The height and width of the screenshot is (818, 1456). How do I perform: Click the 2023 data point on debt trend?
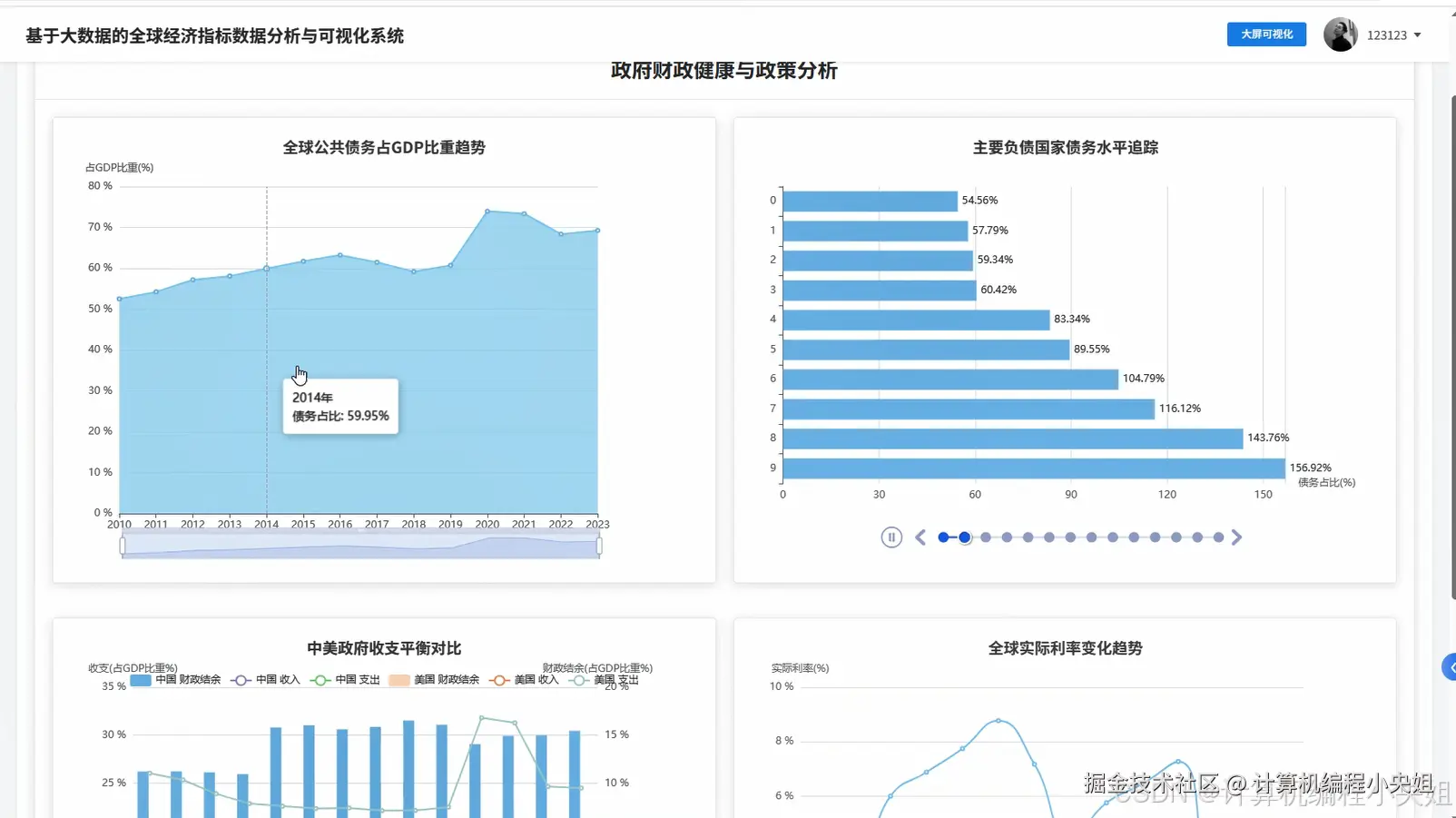click(597, 230)
